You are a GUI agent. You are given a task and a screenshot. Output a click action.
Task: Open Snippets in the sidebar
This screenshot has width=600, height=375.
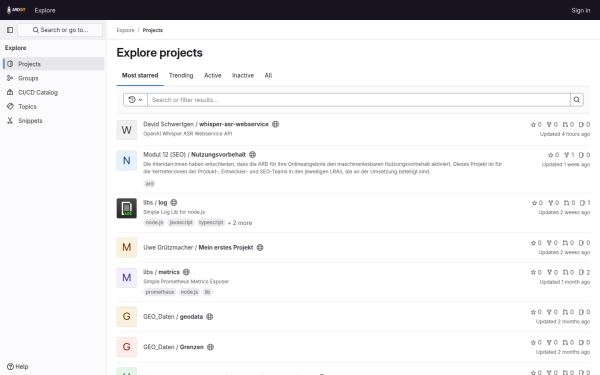(x=54, y=121)
